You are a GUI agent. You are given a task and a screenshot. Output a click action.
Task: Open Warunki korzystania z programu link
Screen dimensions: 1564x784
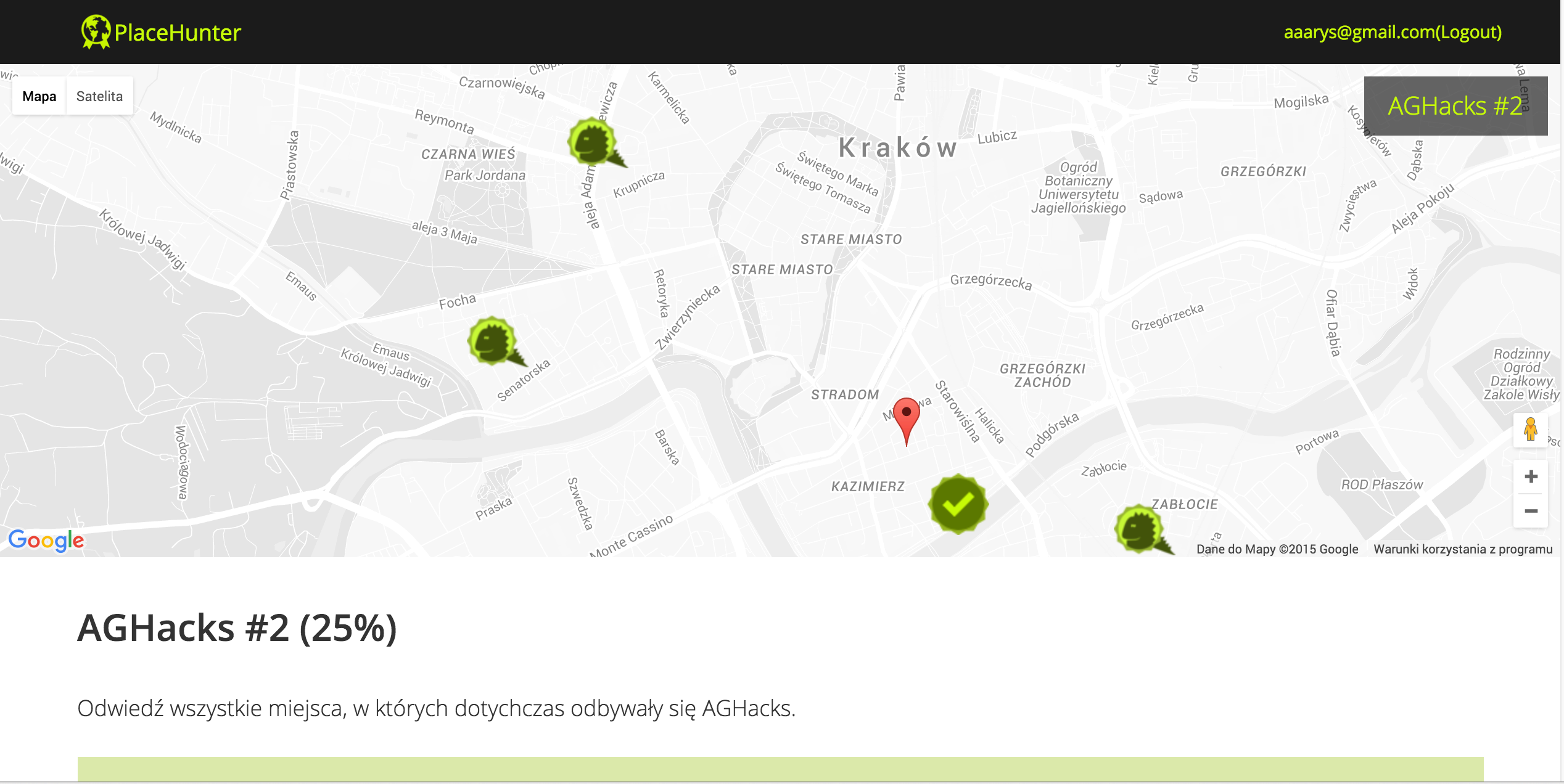[x=1462, y=549]
